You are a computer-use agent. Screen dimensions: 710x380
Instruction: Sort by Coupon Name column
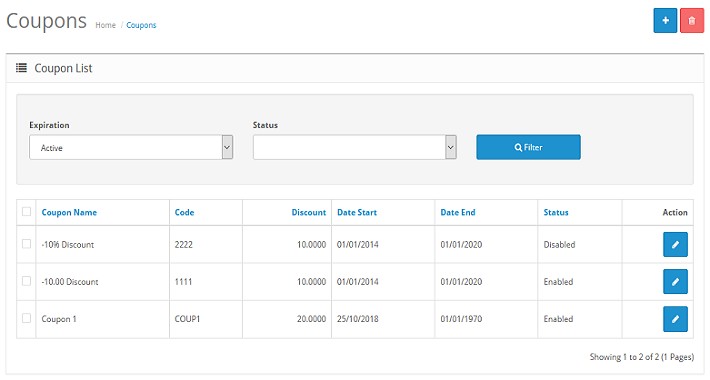[x=69, y=212]
